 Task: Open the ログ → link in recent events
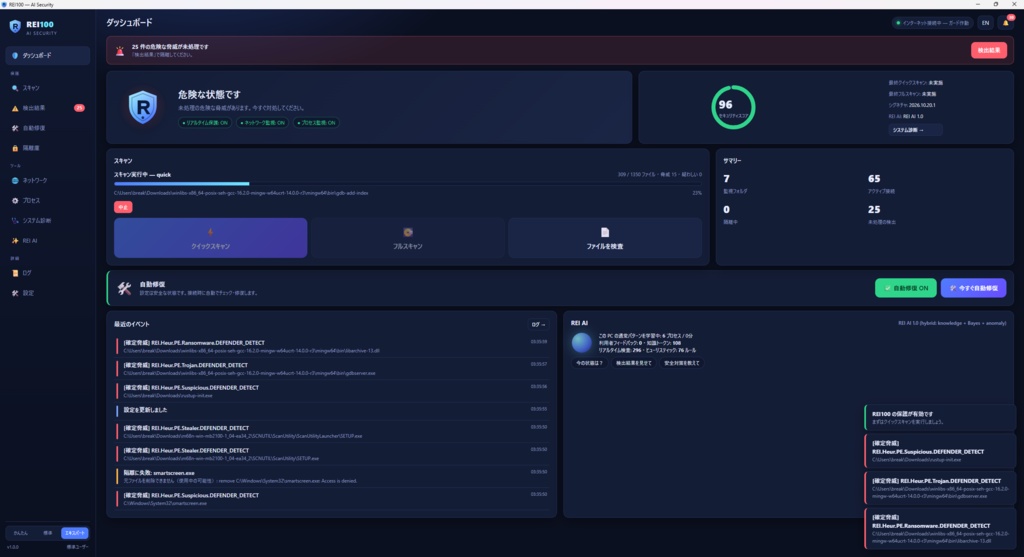538,325
